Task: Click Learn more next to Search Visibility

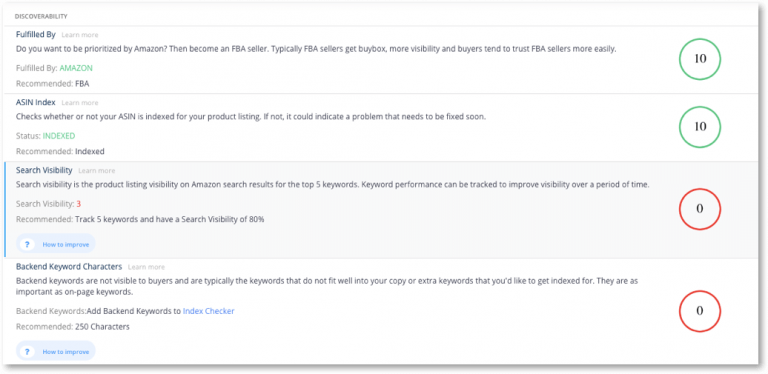Action: coord(96,171)
